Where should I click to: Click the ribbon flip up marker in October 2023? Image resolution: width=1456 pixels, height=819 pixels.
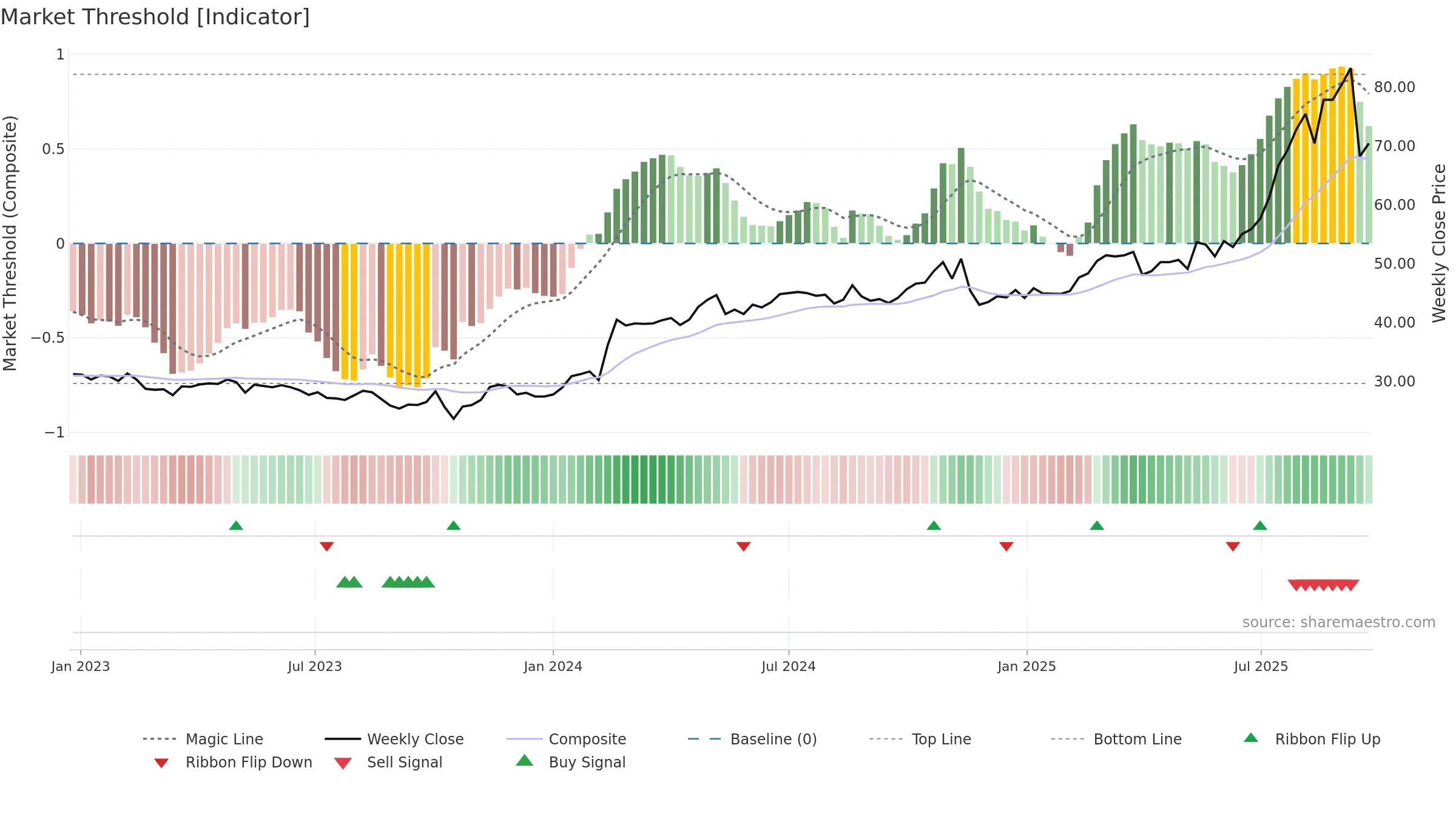coord(453,525)
